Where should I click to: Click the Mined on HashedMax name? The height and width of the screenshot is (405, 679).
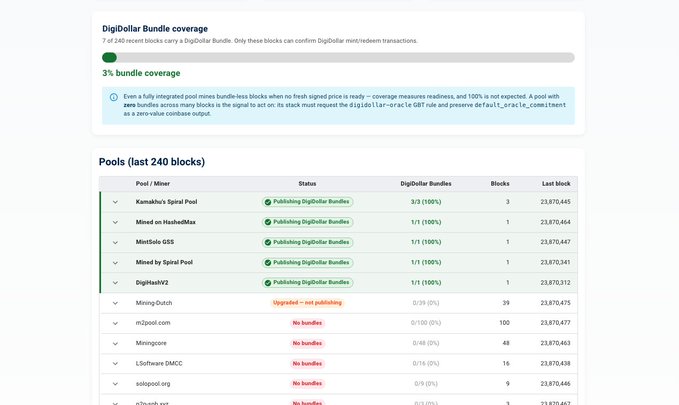pyautogui.click(x=165, y=222)
